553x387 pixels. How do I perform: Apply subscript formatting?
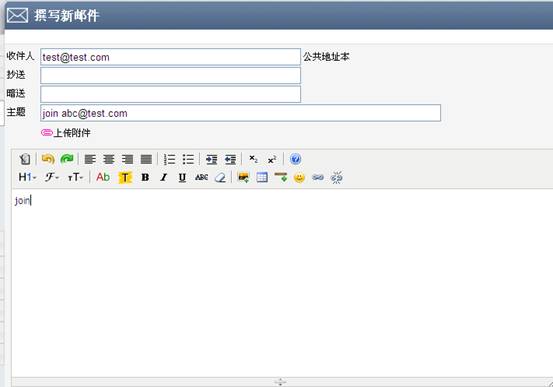tap(254, 159)
